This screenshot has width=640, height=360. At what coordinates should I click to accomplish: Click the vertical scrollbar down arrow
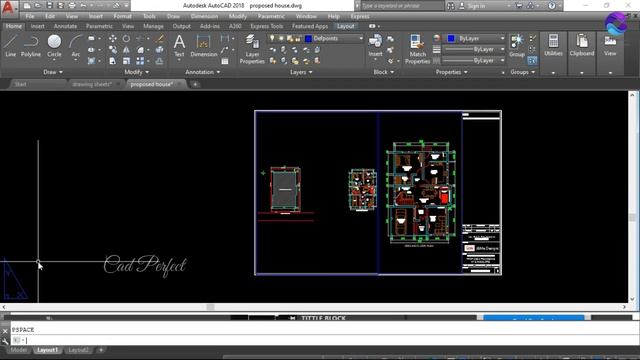tap(632, 299)
